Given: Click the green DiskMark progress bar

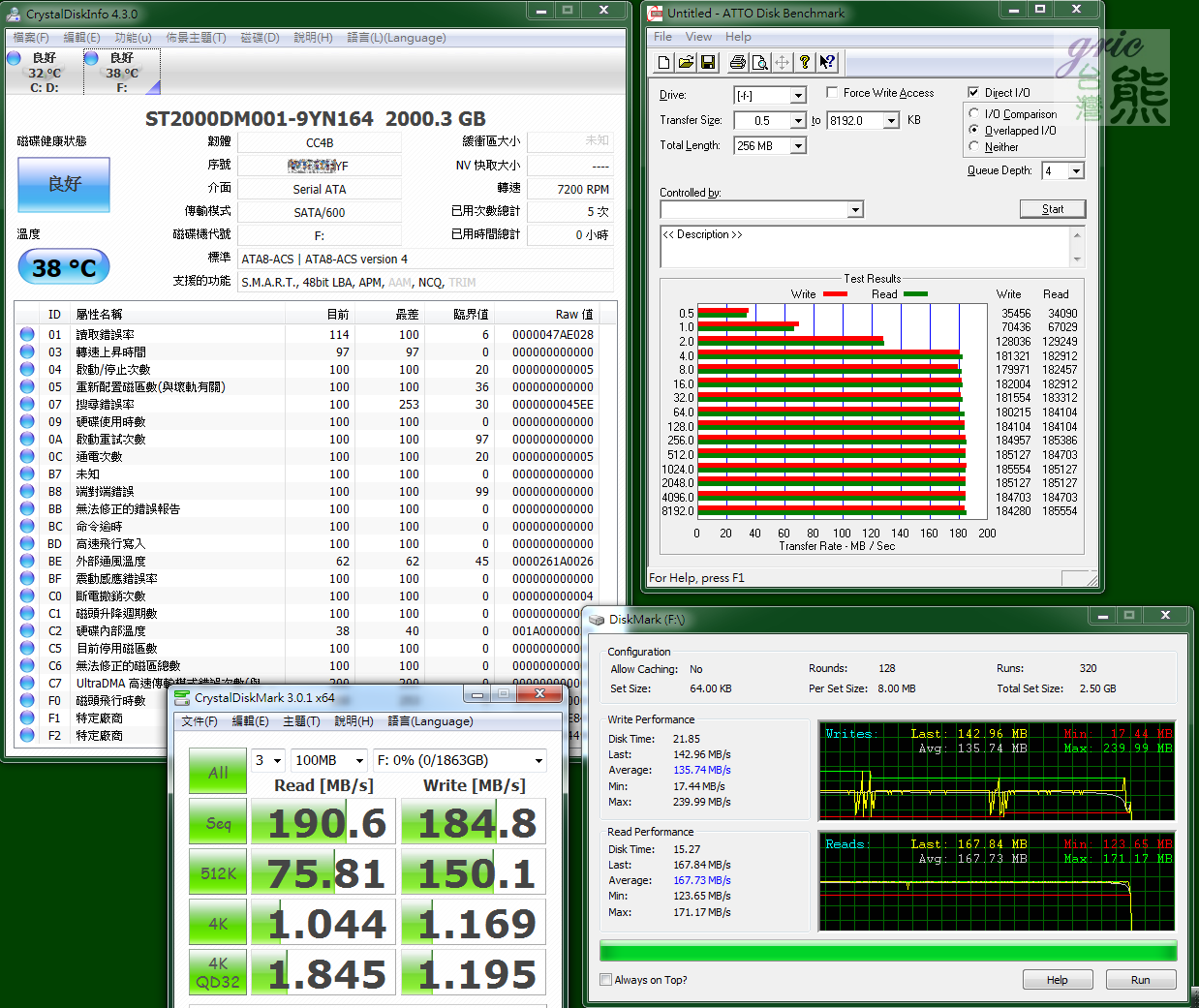Looking at the screenshot, I should point(888,951).
